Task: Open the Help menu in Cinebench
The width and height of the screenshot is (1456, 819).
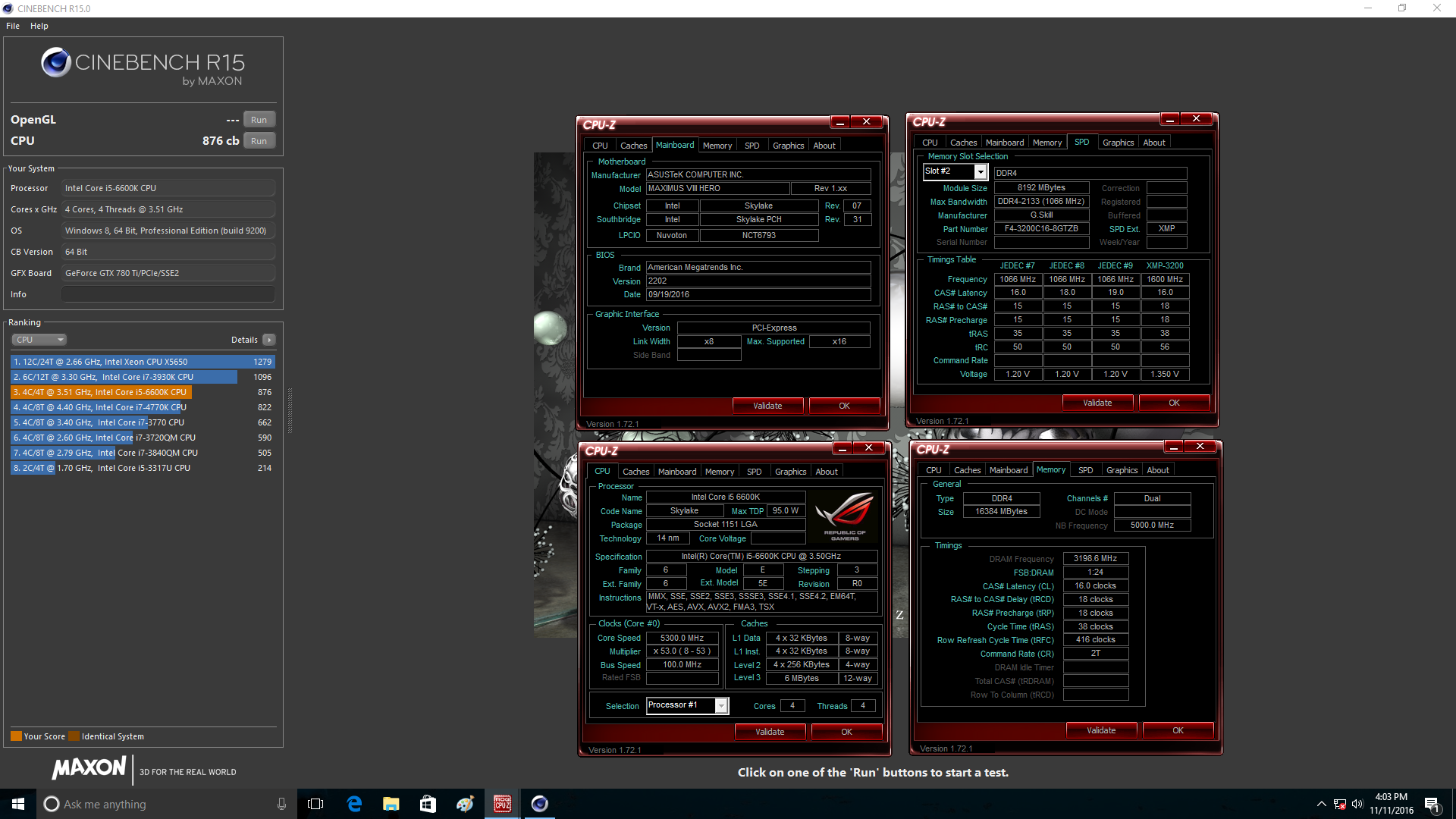Action: 39,26
